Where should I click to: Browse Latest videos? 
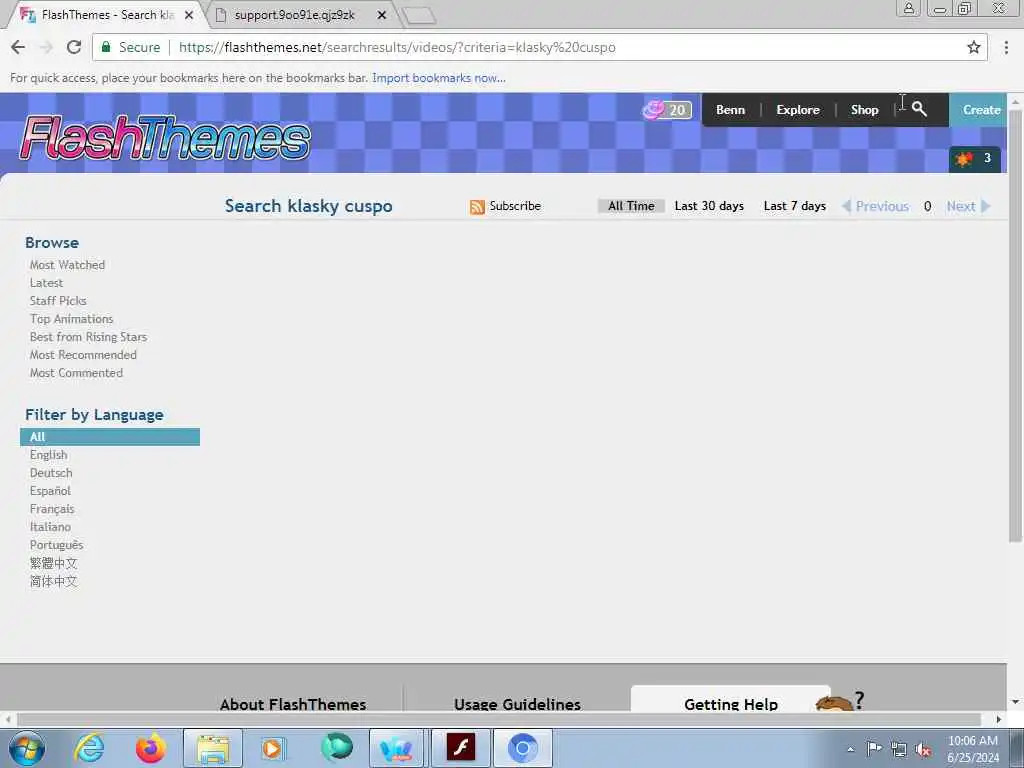46,283
